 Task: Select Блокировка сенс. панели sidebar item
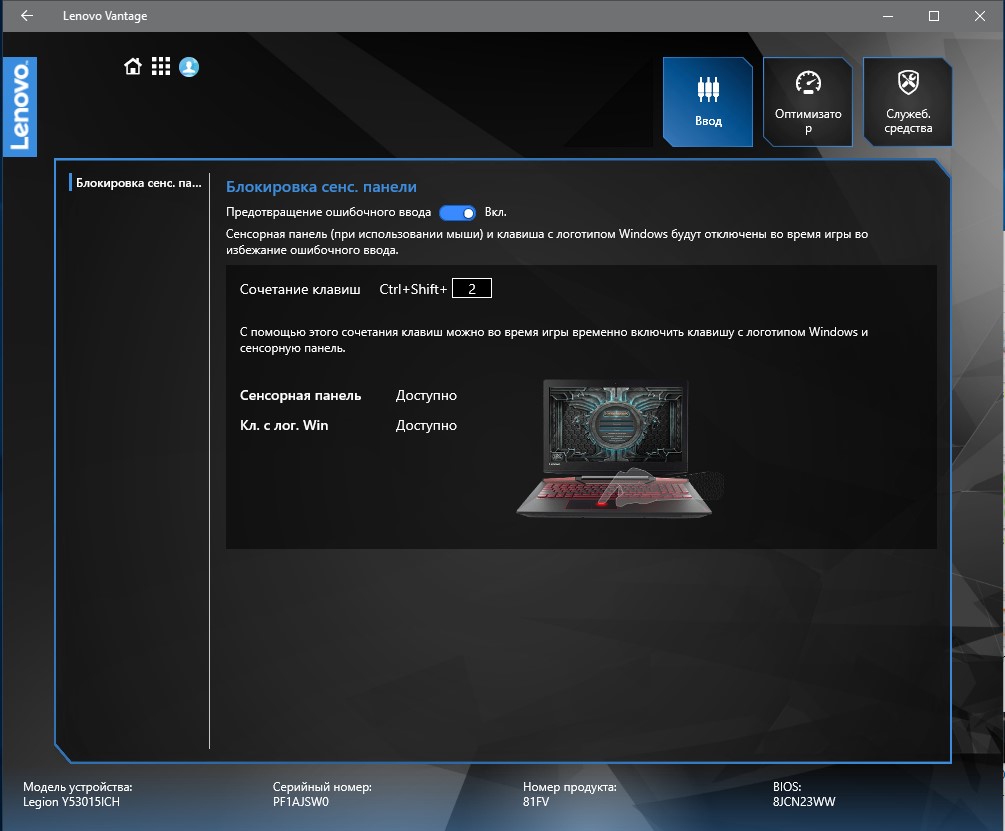tap(138, 183)
